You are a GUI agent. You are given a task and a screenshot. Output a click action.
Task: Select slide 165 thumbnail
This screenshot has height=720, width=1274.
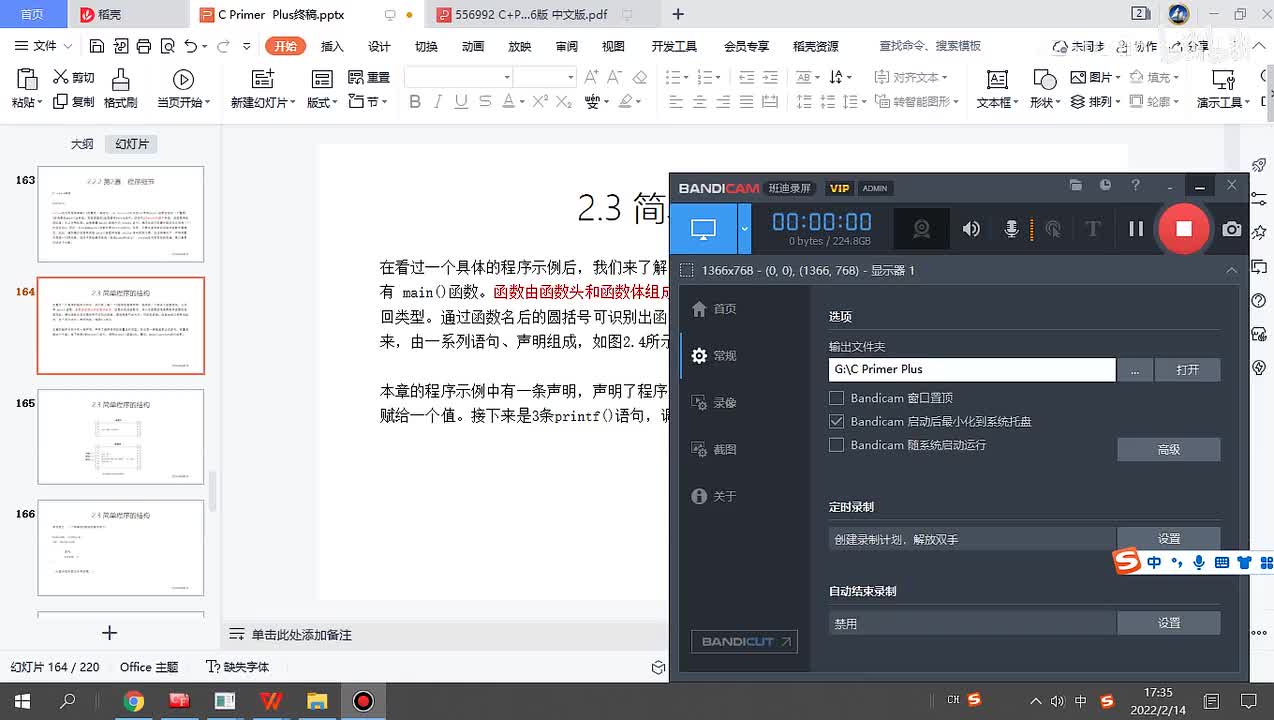[x=121, y=437]
